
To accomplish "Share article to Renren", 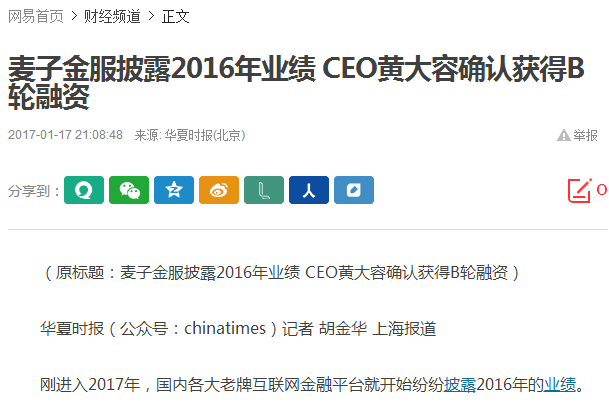I will click(x=309, y=190).
